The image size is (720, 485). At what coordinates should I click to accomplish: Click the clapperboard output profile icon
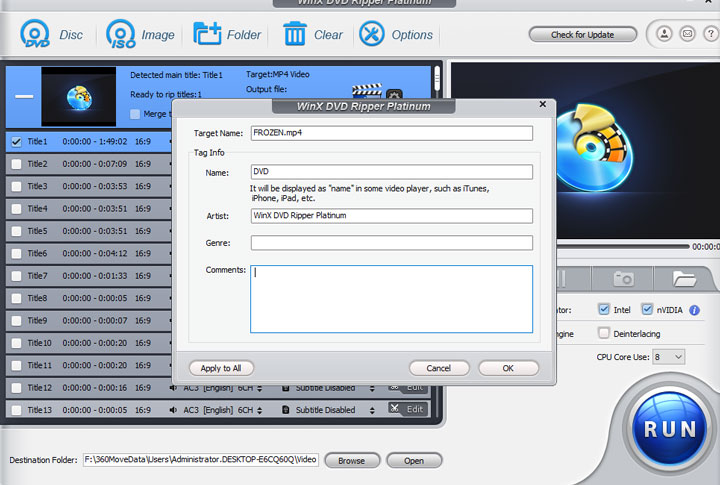click(366, 90)
